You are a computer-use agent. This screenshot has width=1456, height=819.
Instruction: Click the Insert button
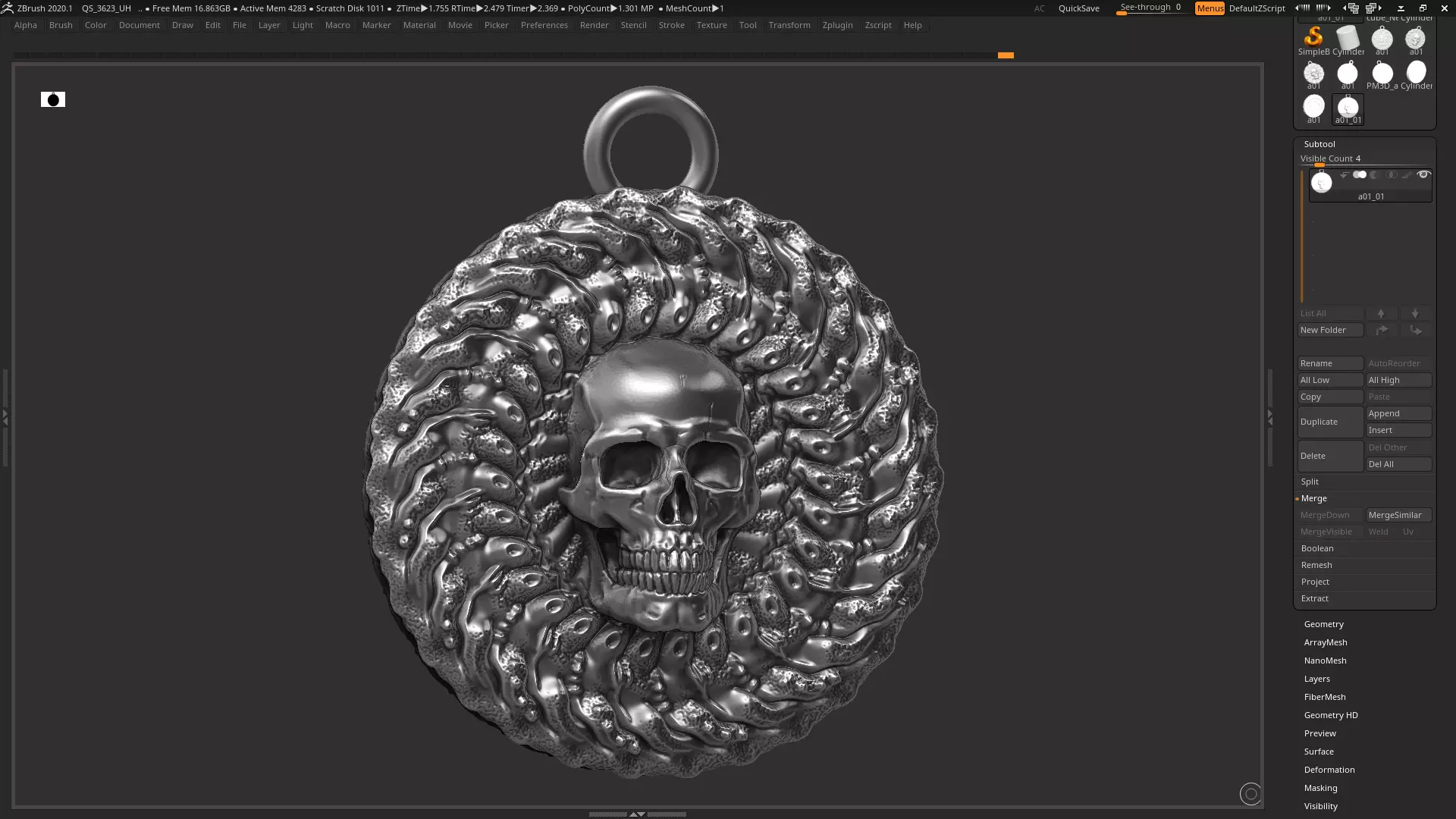coord(1399,430)
